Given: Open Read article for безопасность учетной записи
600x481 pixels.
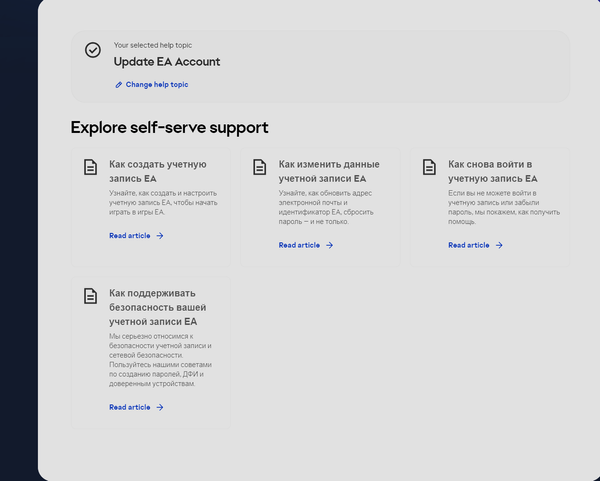Looking at the screenshot, I should coord(130,407).
